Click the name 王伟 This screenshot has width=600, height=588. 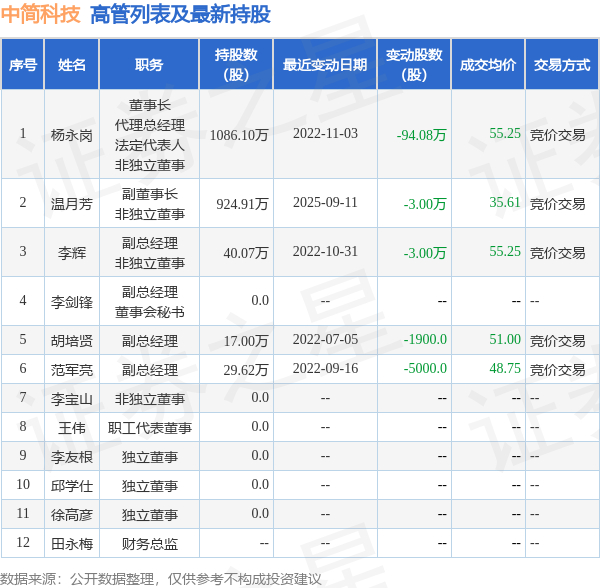click(x=72, y=428)
